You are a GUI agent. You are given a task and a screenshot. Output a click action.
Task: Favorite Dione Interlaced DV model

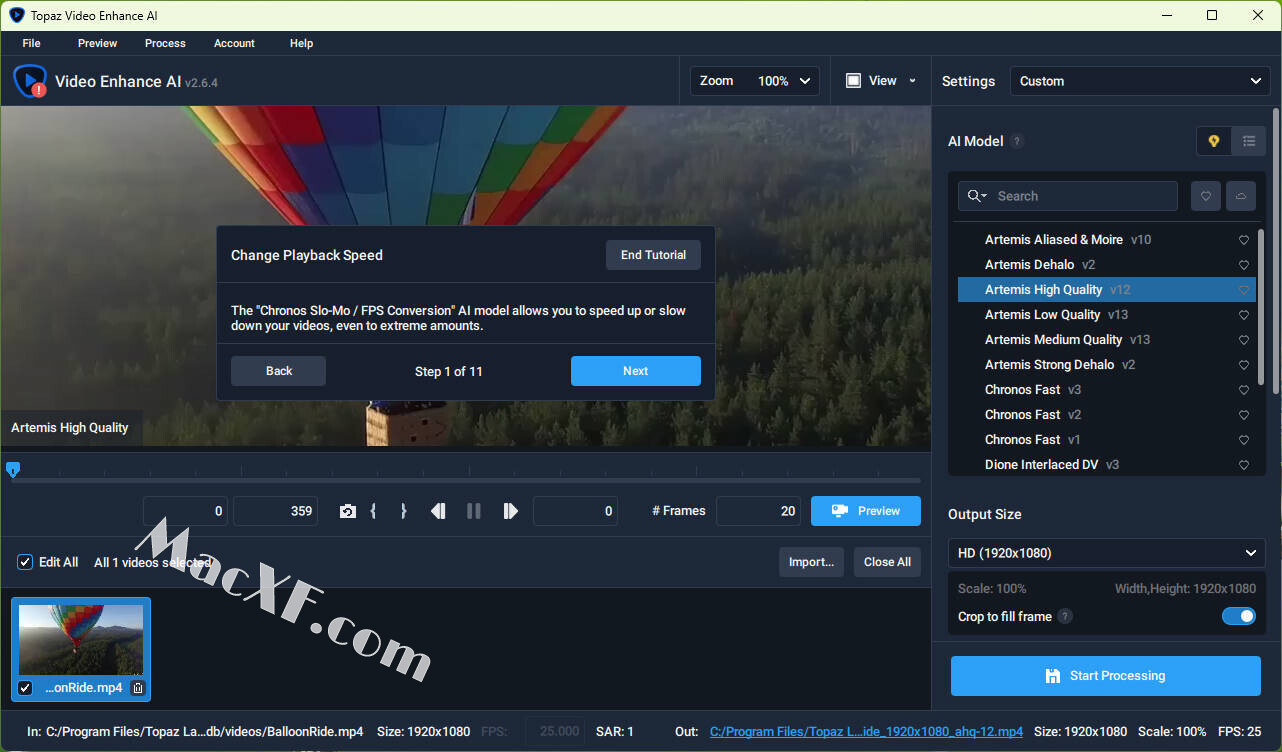1244,465
